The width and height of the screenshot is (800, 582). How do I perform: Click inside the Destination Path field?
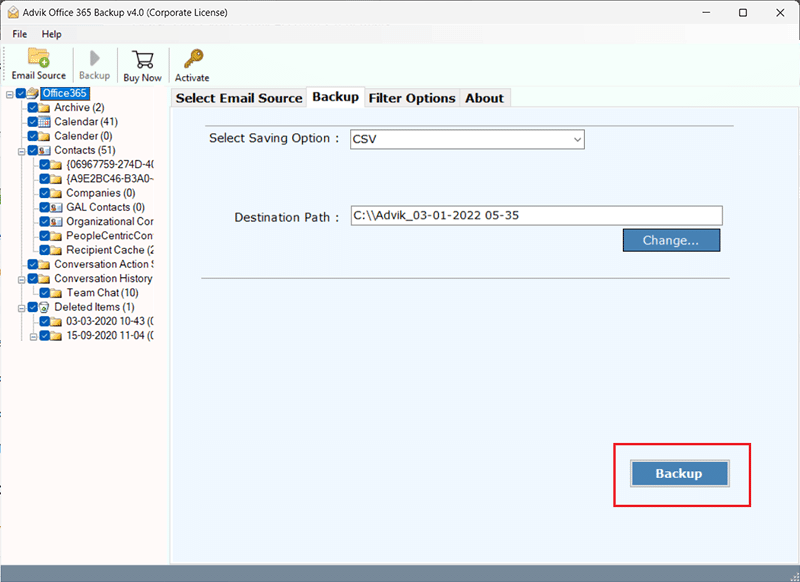536,216
